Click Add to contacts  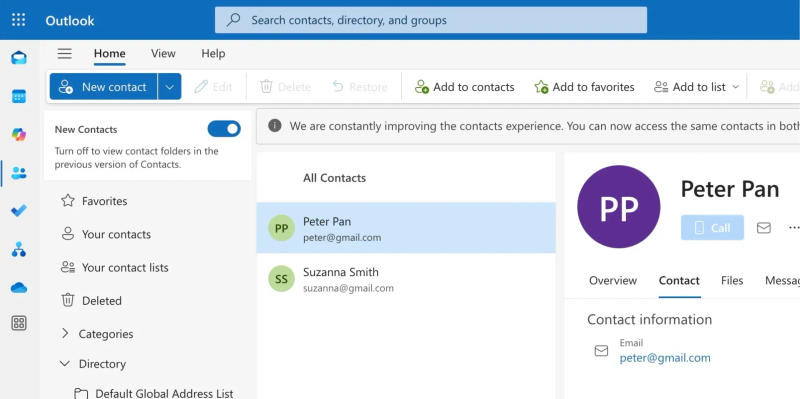point(464,87)
